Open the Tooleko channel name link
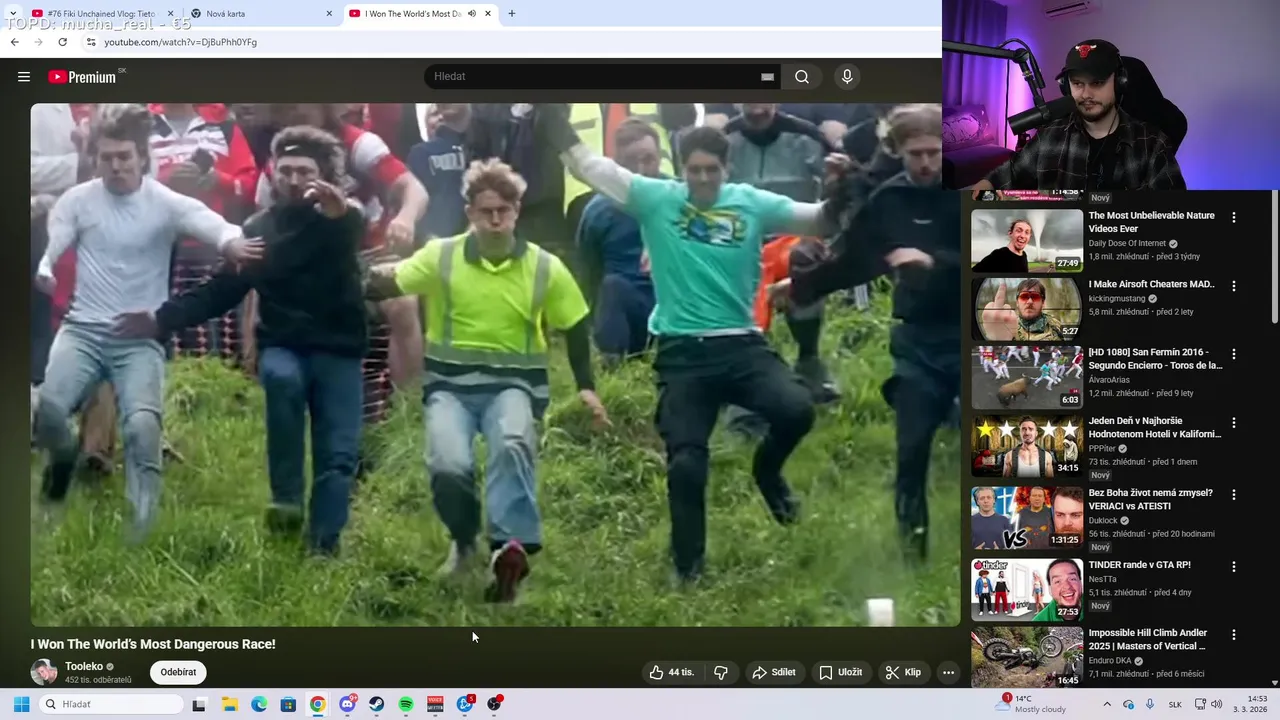 [84, 666]
